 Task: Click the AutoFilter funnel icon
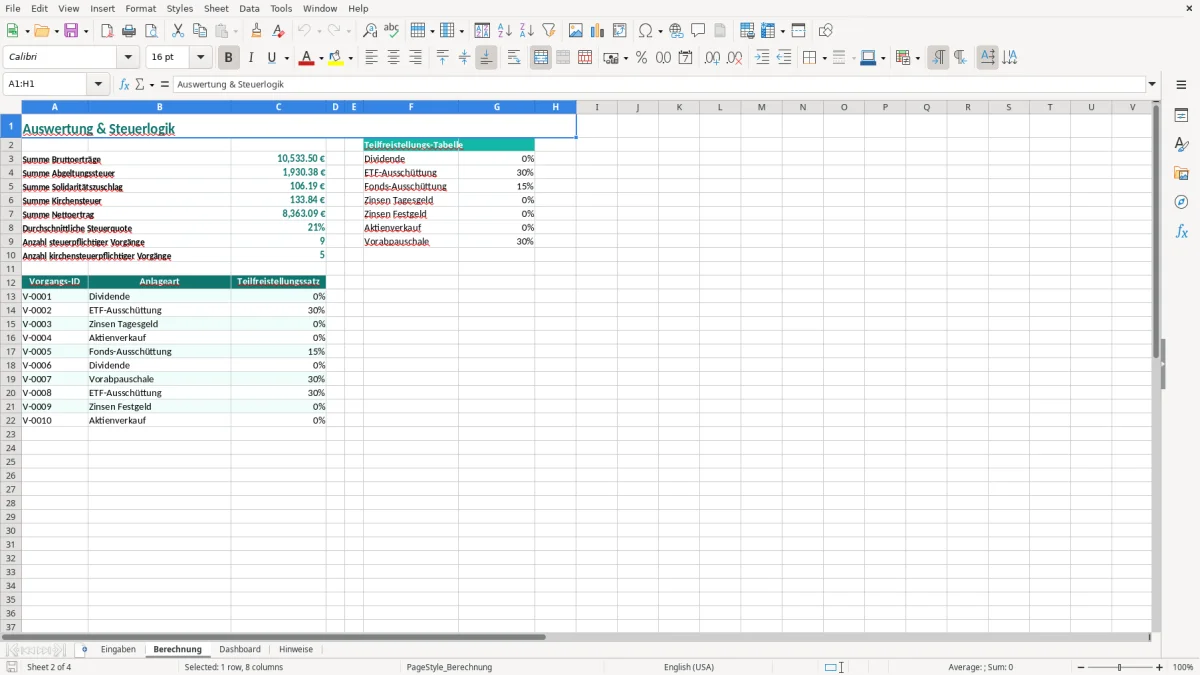coord(549,31)
